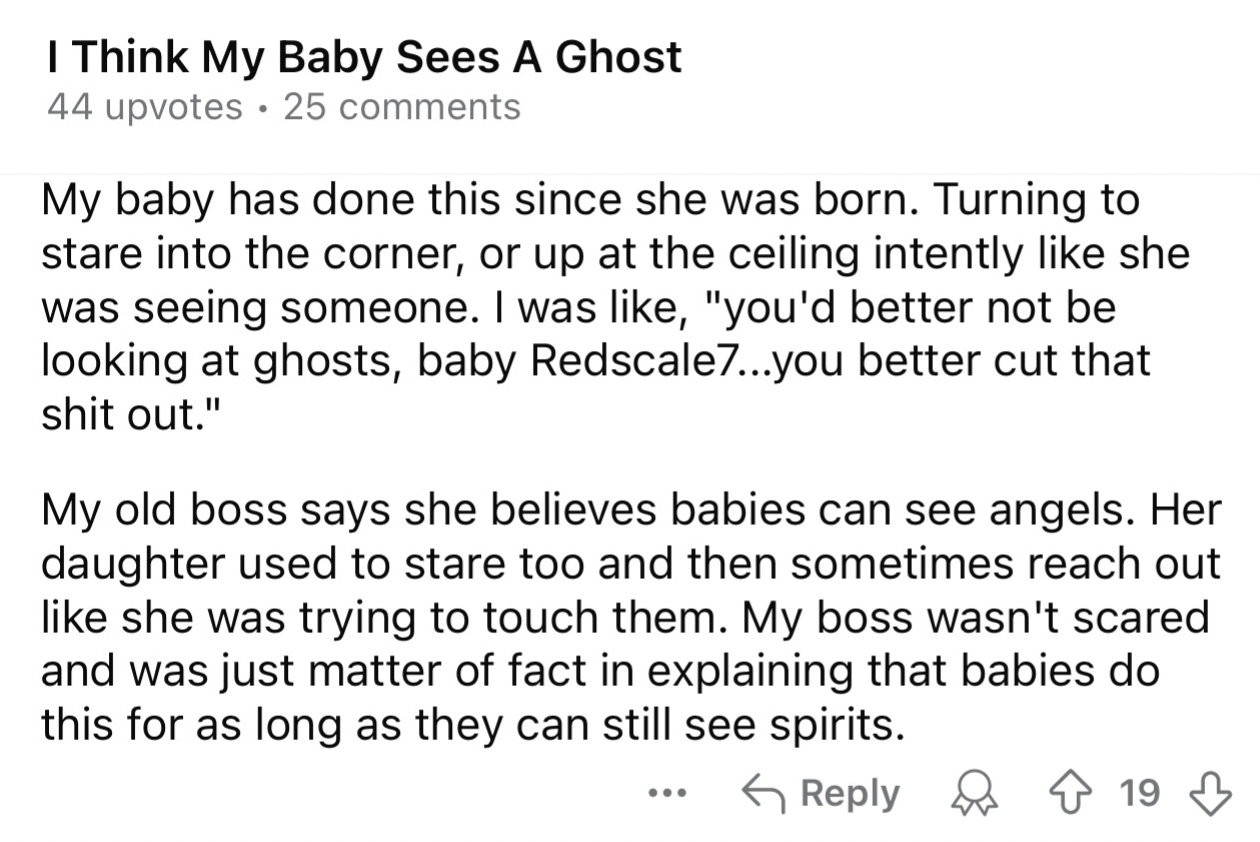Open the 25 comments link
The image size is (1260, 842).
point(402,106)
